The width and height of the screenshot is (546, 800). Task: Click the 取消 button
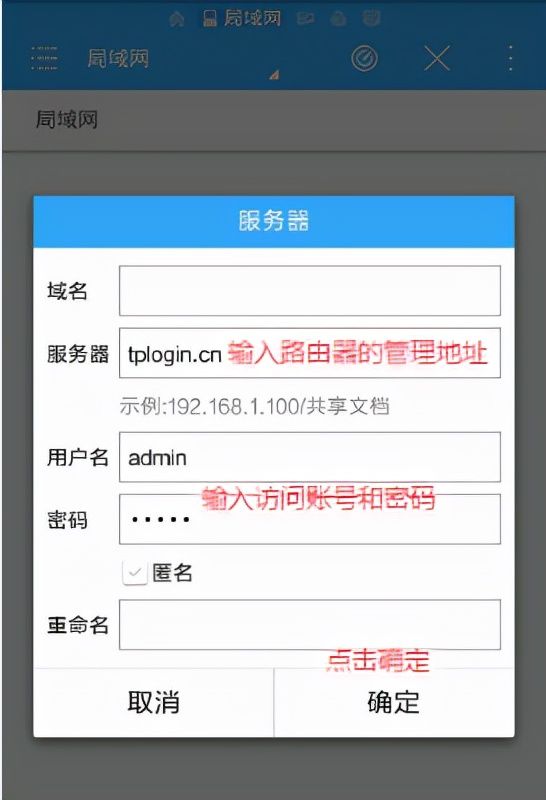coord(154,702)
